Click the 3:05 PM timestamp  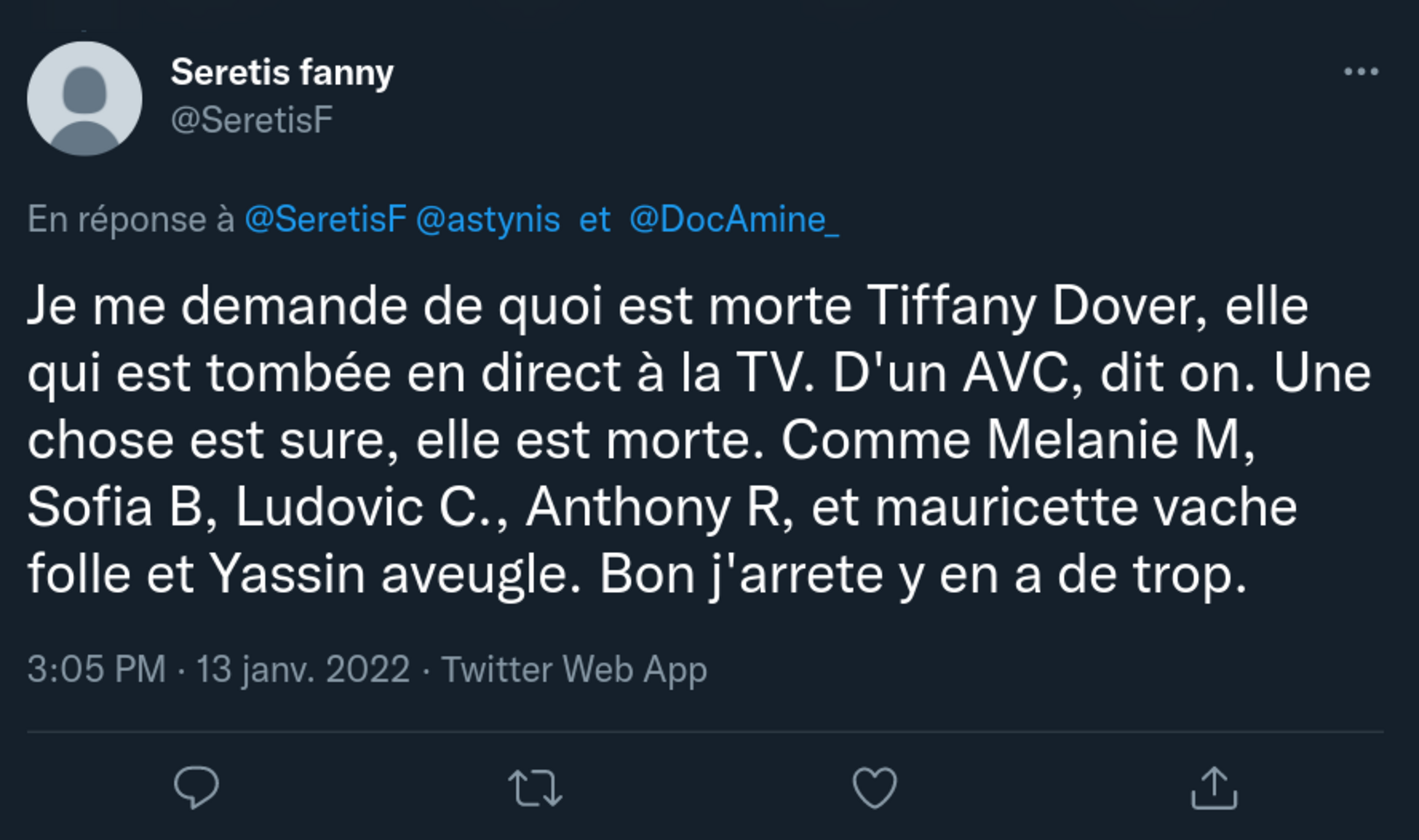[97, 669]
